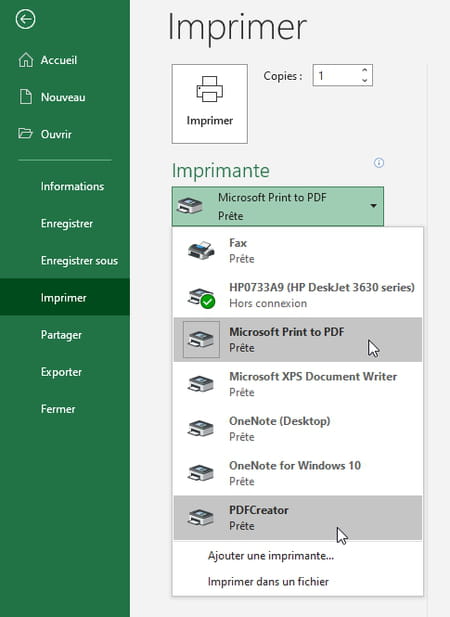This screenshot has height=617, width=450.
Task: Click the Ouvrir folder icon
Action: coord(26,133)
